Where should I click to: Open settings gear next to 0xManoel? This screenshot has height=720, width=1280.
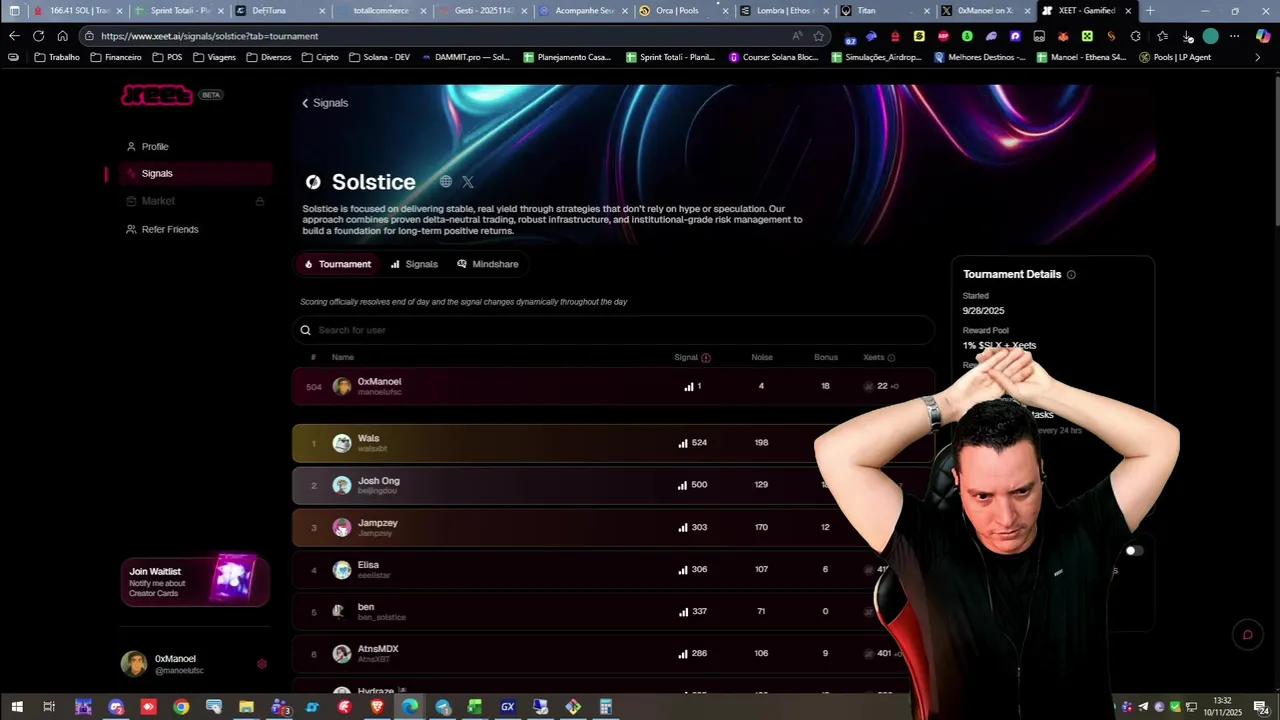pos(262,664)
